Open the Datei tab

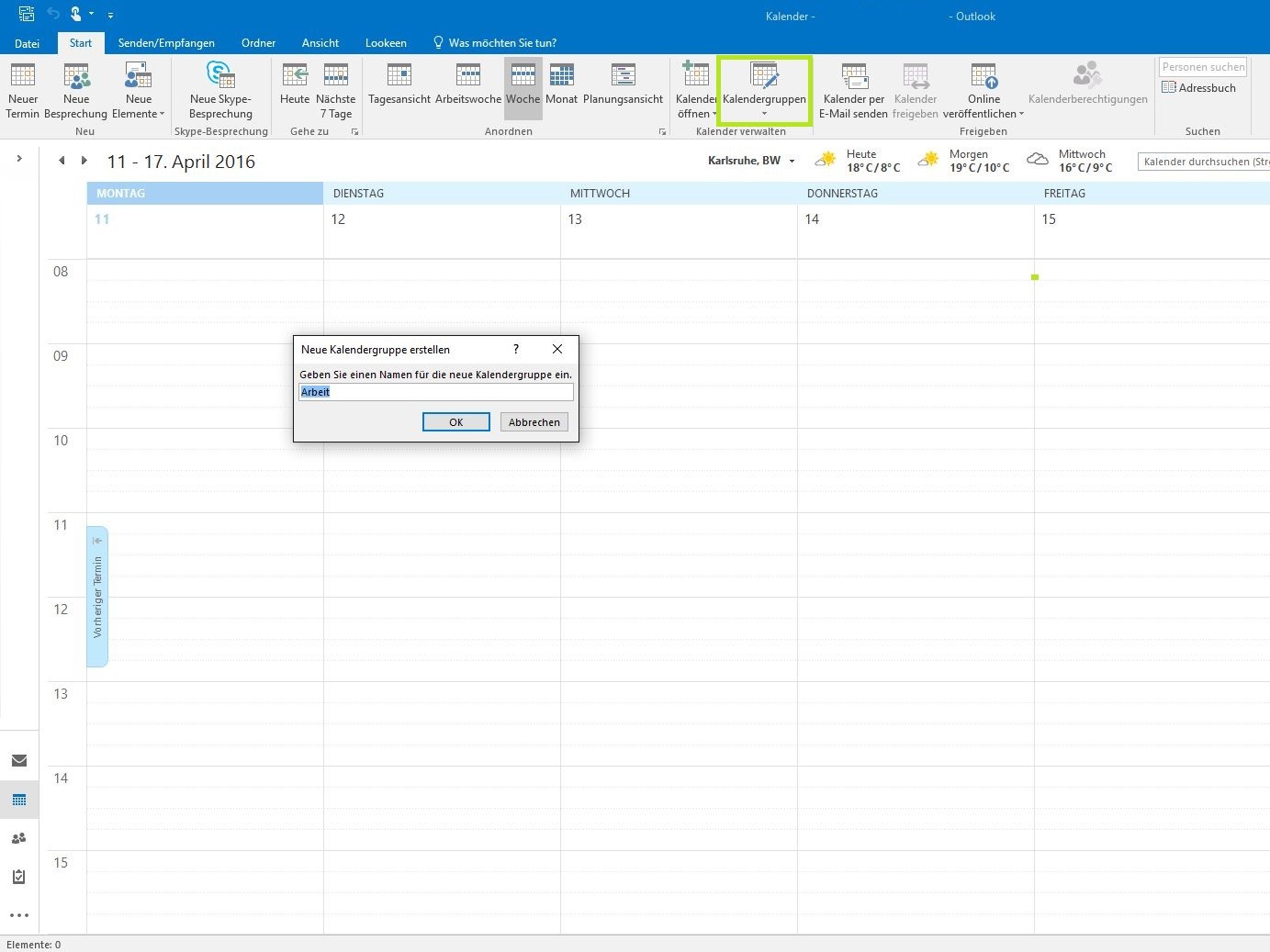(x=28, y=43)
